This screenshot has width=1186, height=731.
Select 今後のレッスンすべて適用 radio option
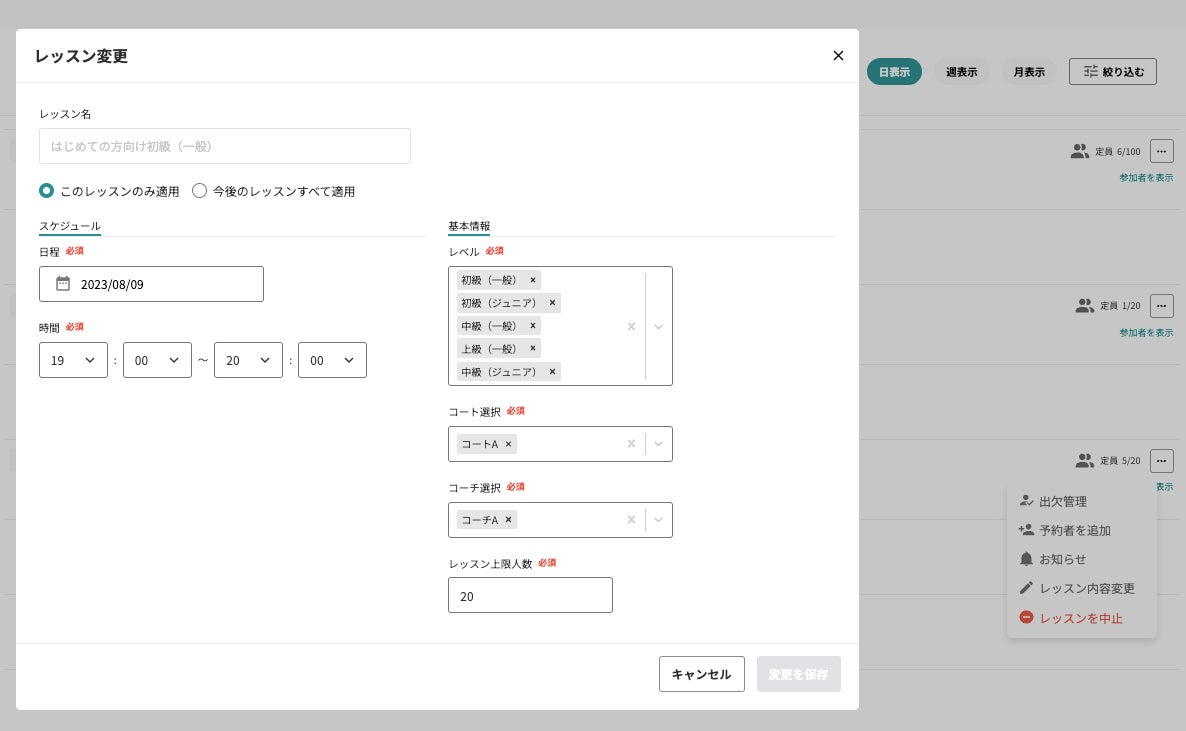click(200, 191)
